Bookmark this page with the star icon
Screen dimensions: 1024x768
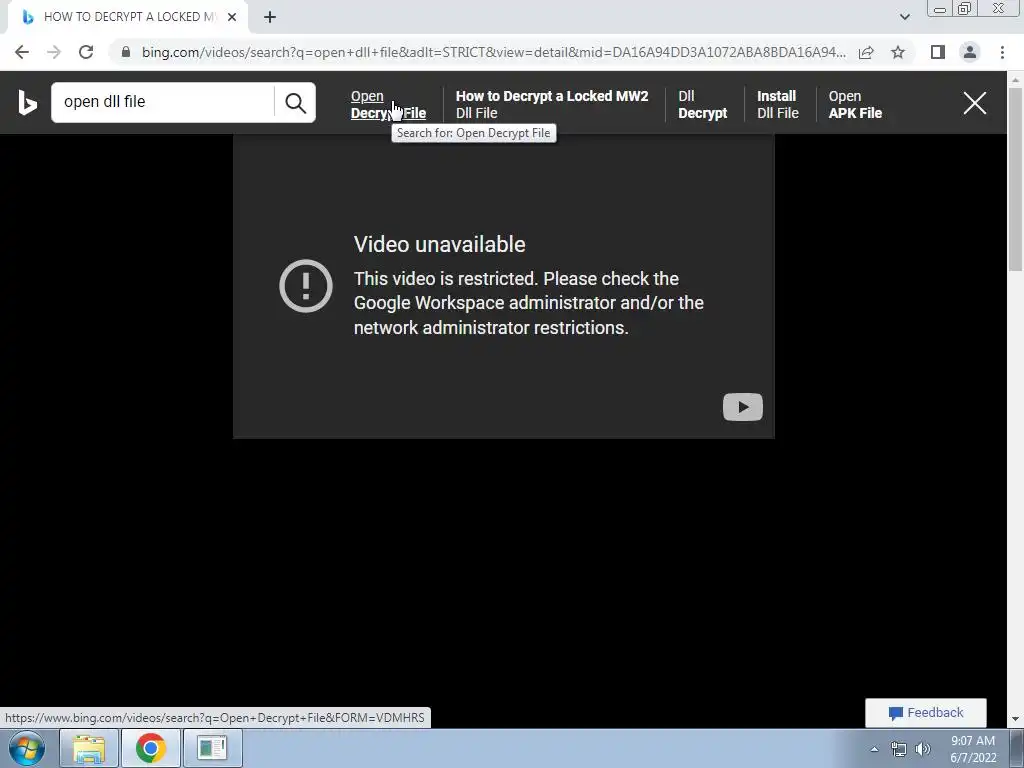point(898,52)
